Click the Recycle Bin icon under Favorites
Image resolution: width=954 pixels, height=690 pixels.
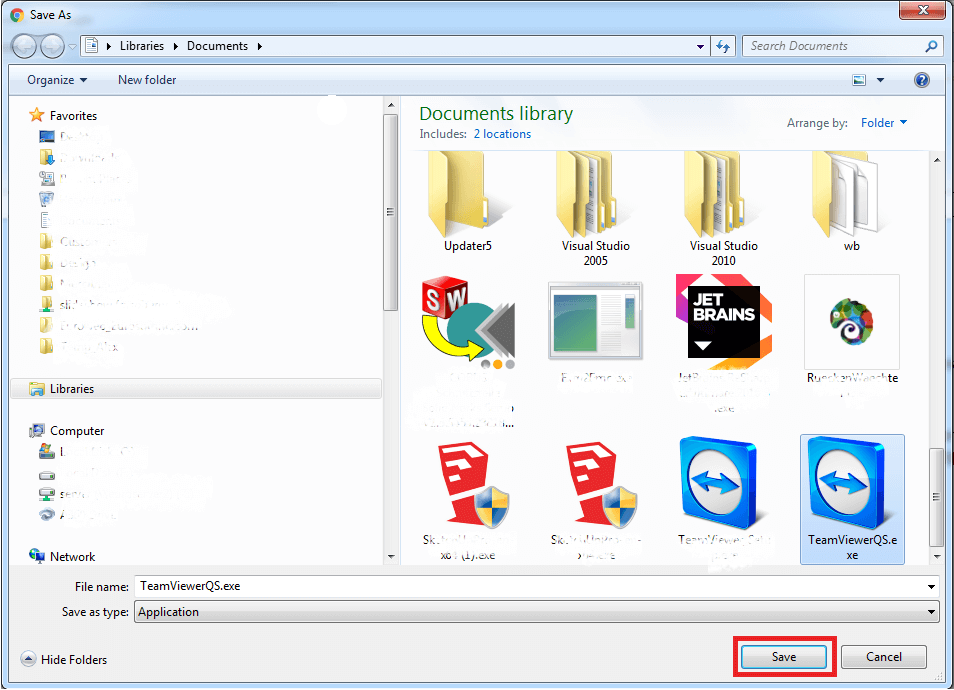[x=46, y=199]
